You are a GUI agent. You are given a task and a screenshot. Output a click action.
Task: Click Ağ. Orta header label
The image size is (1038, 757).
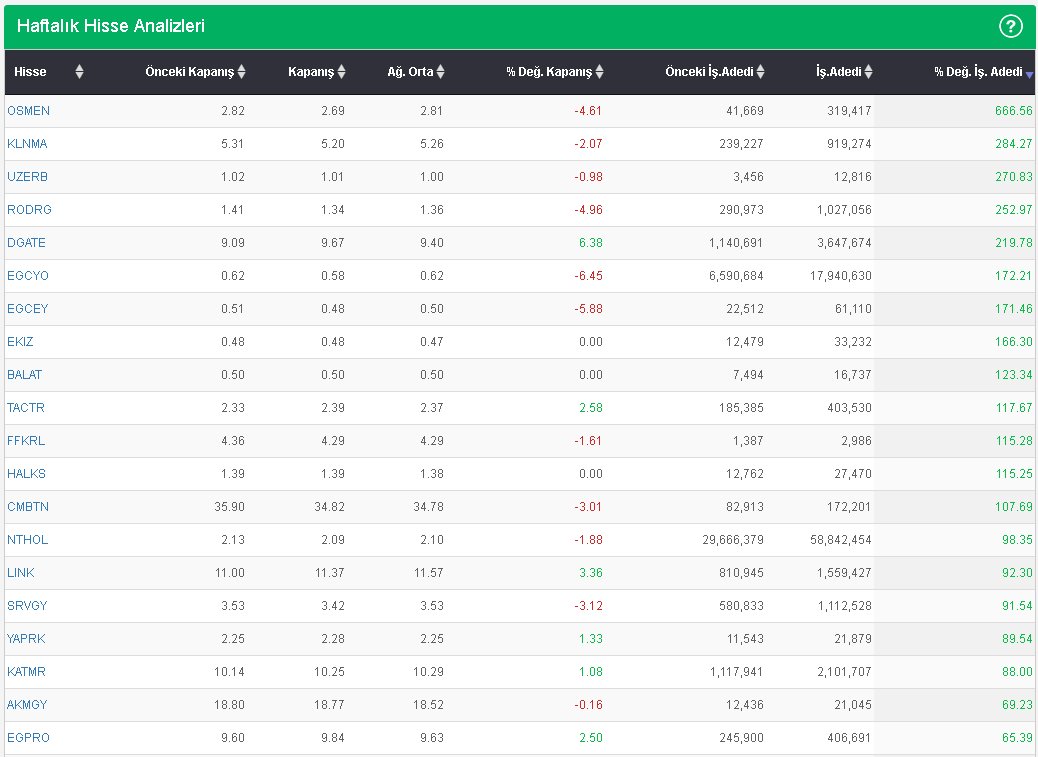click(x=410, y=71)
